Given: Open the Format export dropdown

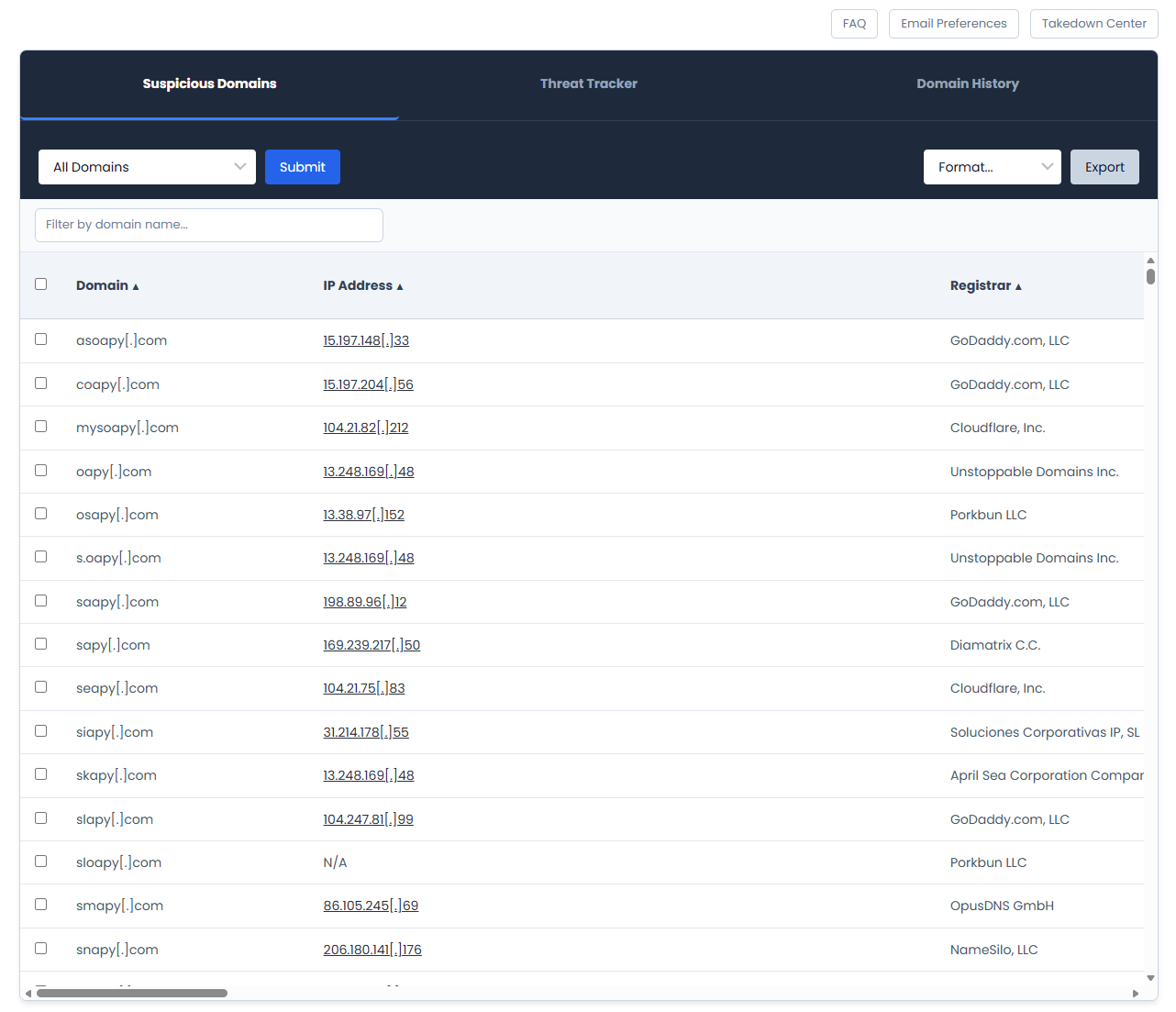Looking at the screenshot, I should [x=993, y=167].
